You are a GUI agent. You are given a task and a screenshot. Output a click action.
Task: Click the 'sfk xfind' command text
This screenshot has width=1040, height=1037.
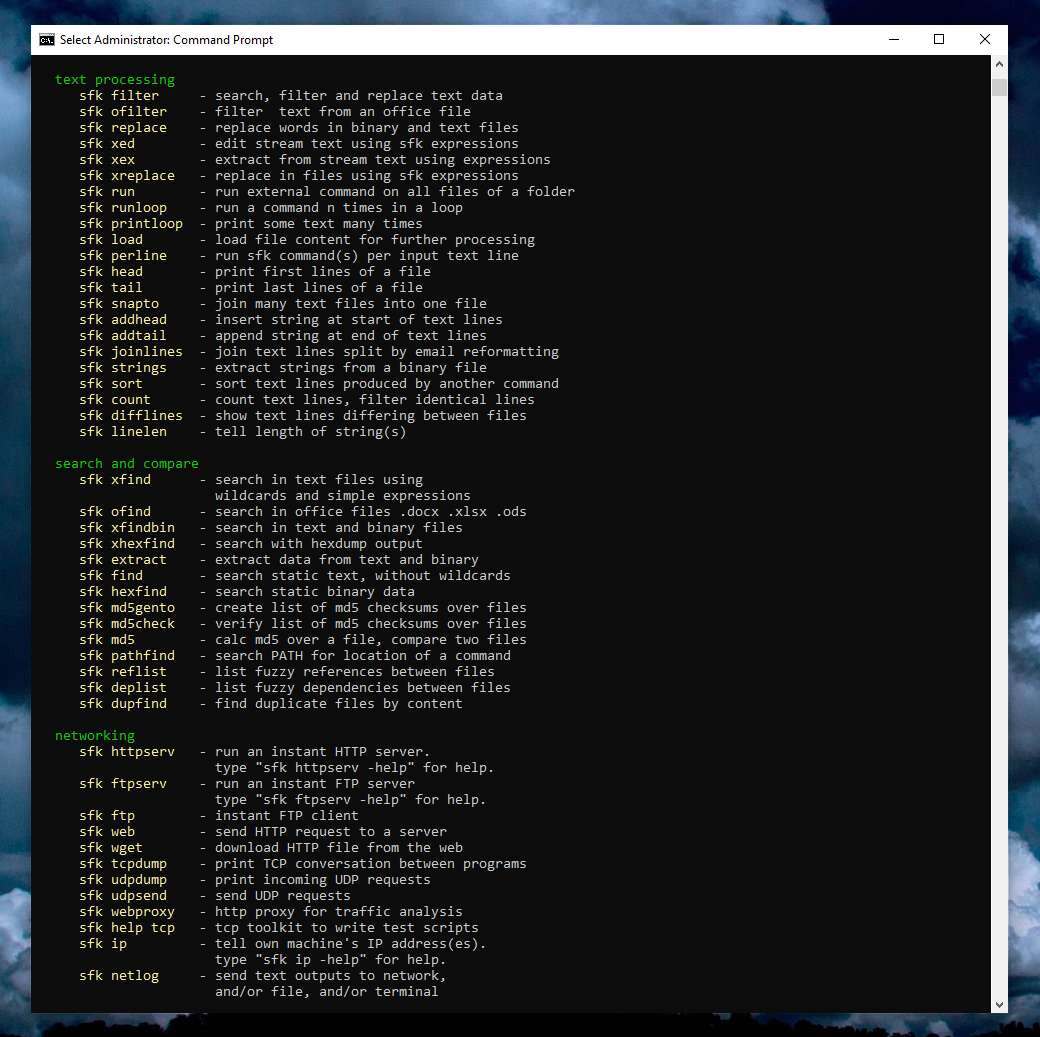[115, 480]
